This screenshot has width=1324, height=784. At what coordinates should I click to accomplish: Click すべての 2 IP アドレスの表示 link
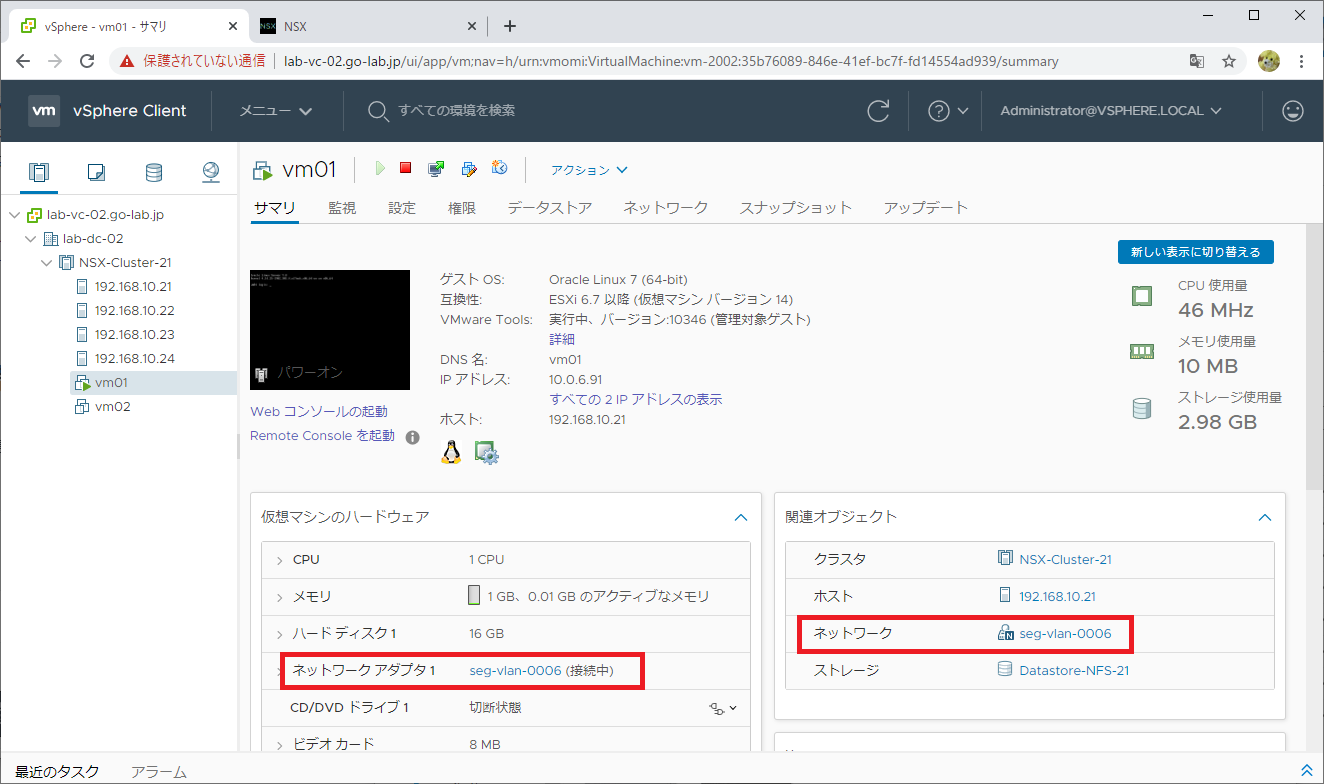(636, 400)
